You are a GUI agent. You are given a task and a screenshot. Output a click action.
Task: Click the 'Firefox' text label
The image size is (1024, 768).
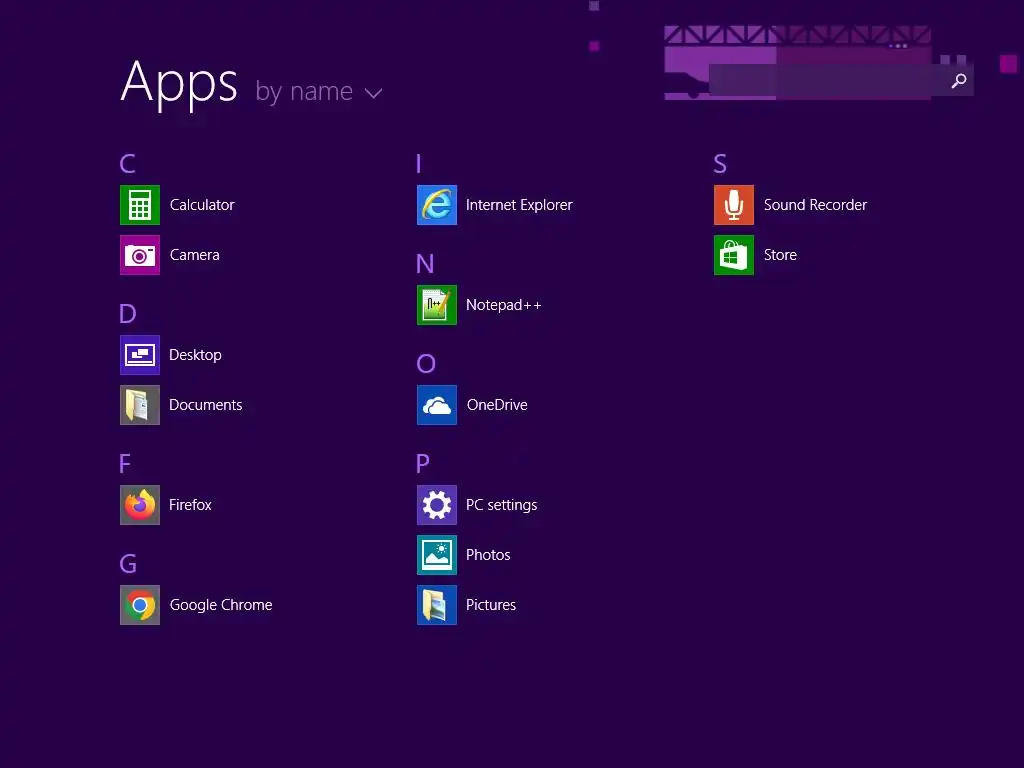pyautogui.click(x=190, y=505)
